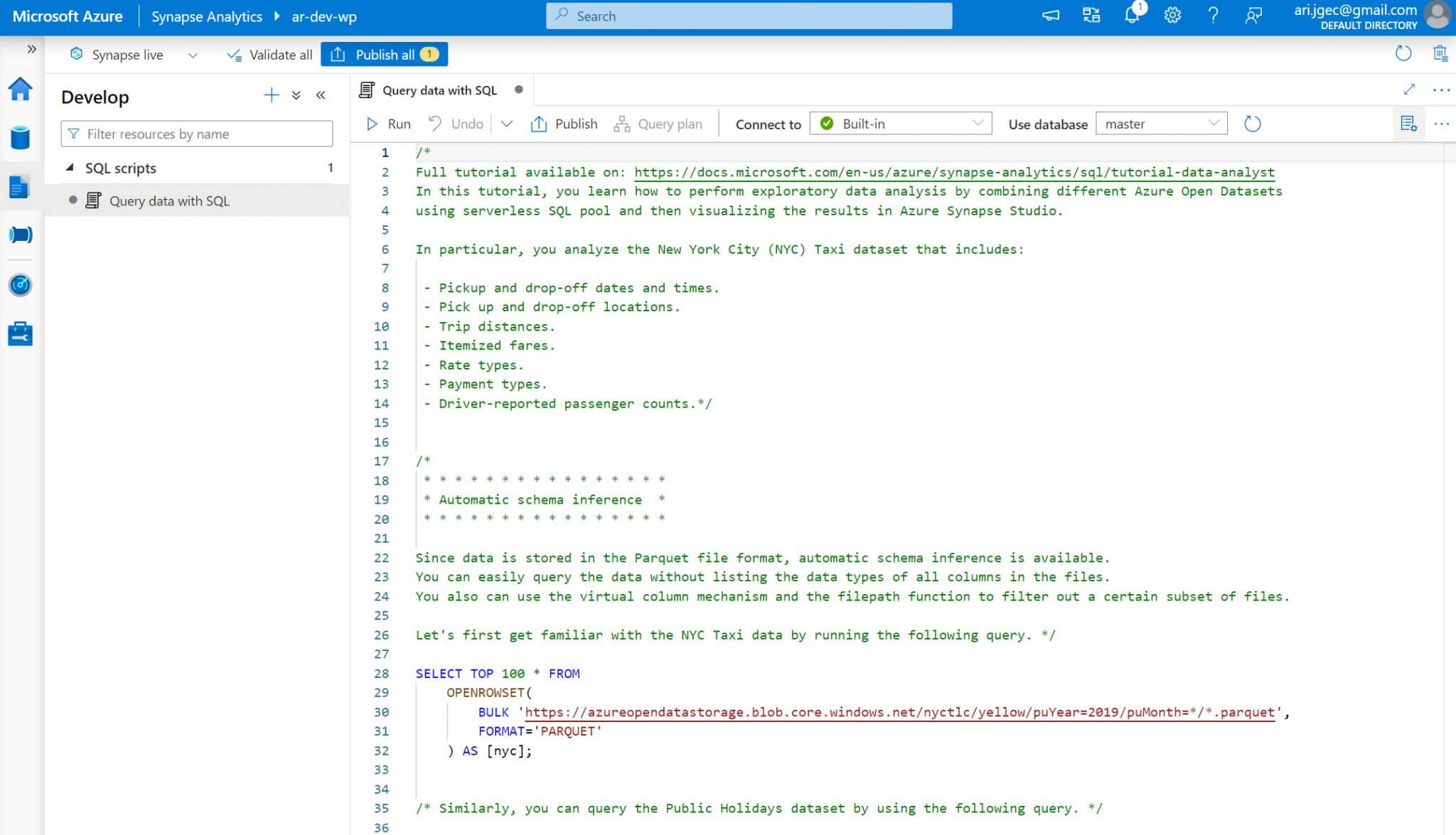Screen dimensions: 1456x835
Task: Open Azure portal settings gear
Action: click(1173, 16)
